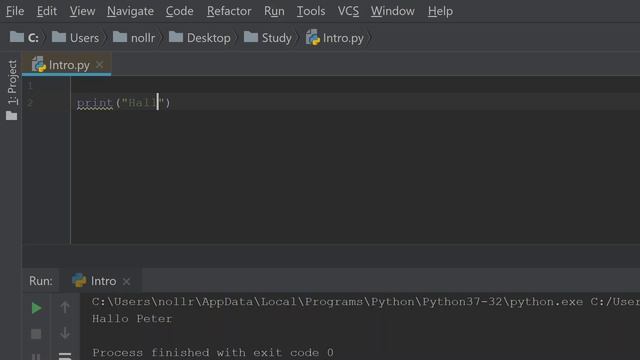Click the folder icon below Project label
The height and width of the screenshot is (360, 640).
tap(12, 116)
